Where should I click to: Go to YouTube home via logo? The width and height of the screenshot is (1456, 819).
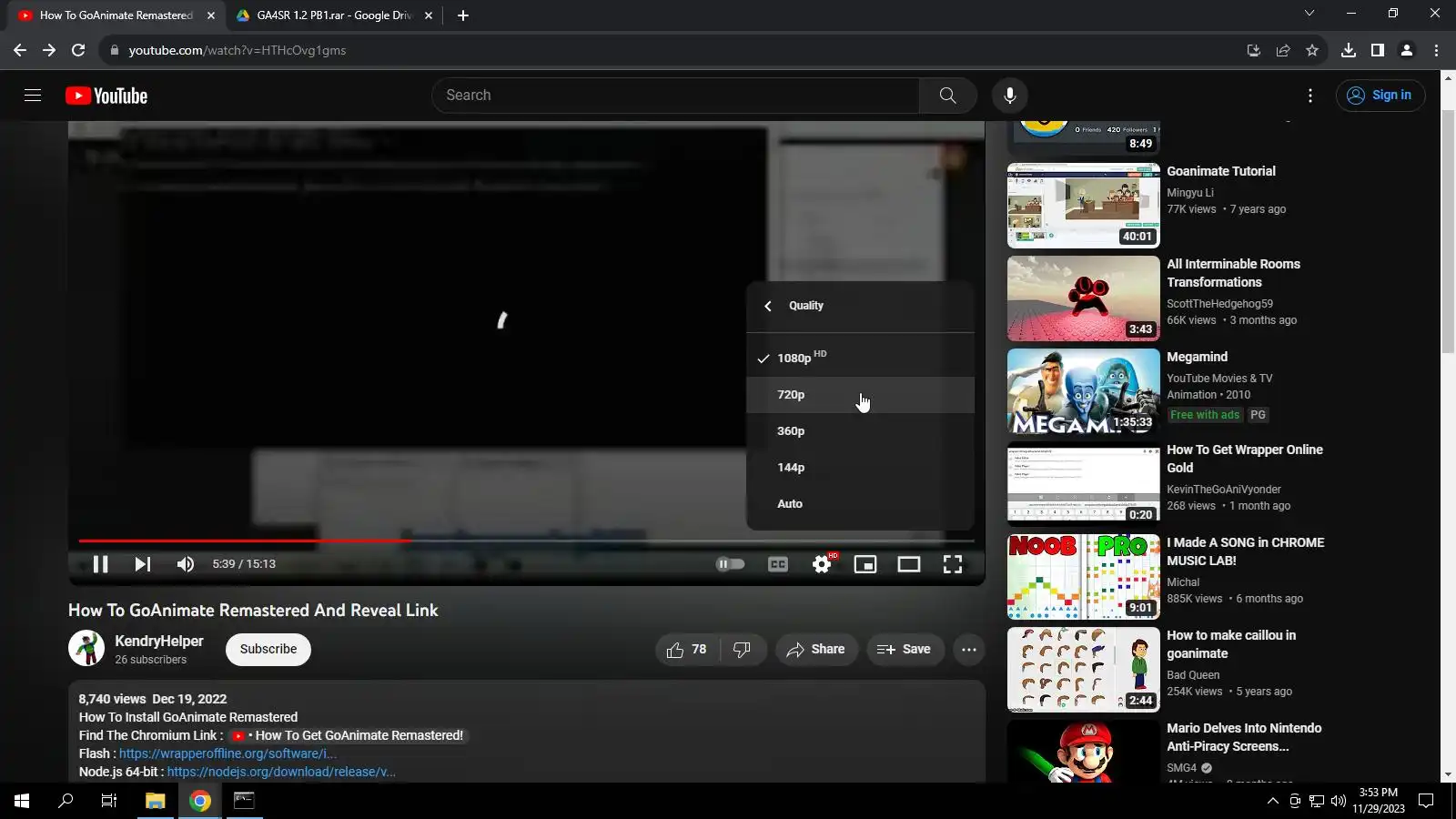[x=106, y=96]
